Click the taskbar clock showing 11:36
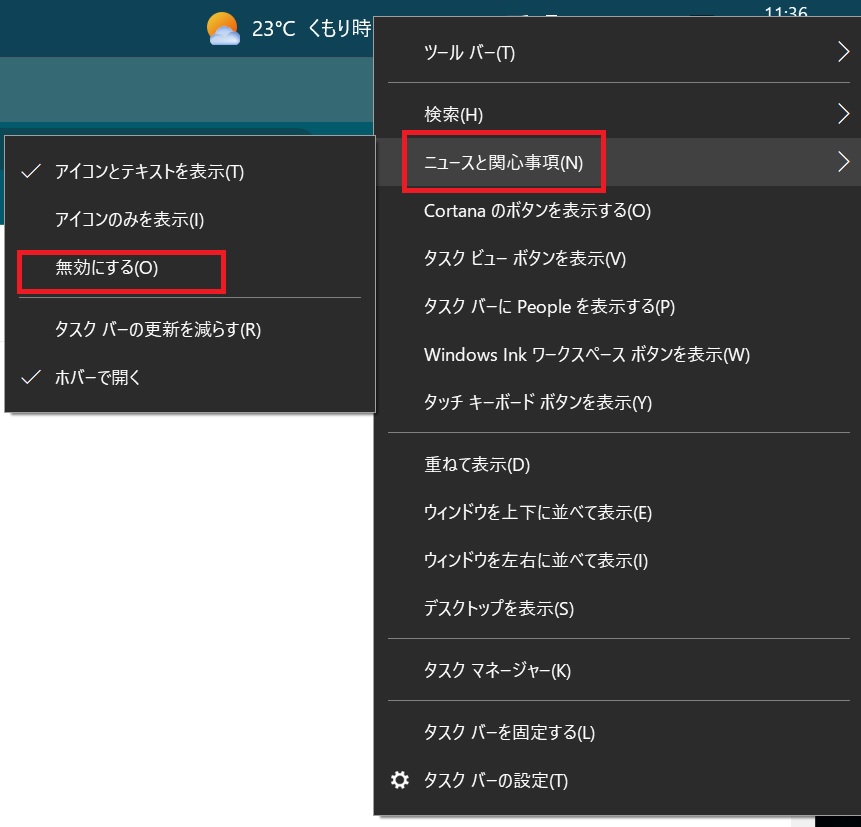 786,10
